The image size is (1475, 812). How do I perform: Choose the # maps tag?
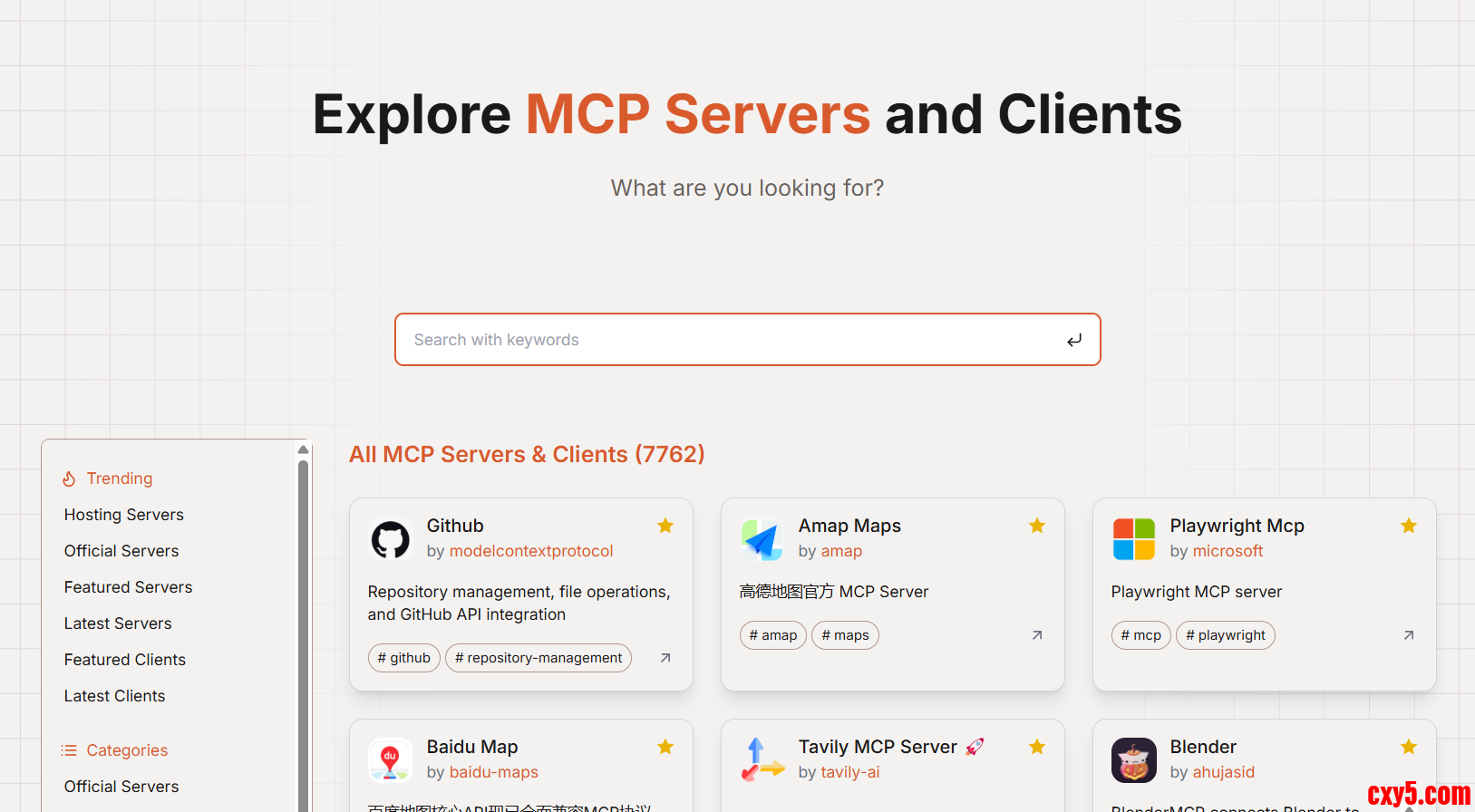pos(845,635)
